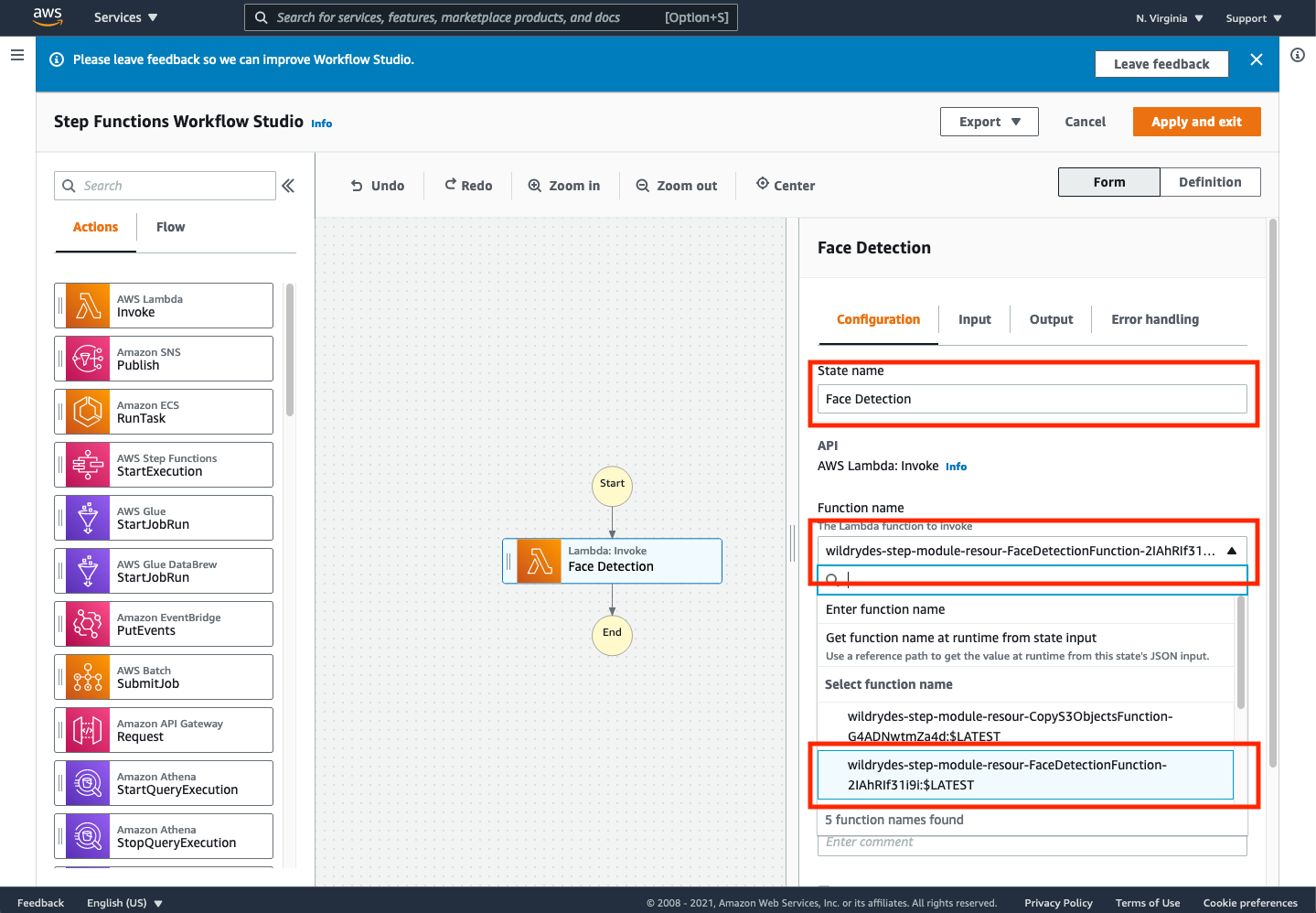Click the actions list scrollbar
The image size is (1316, 913).
(x=290, y=349)
